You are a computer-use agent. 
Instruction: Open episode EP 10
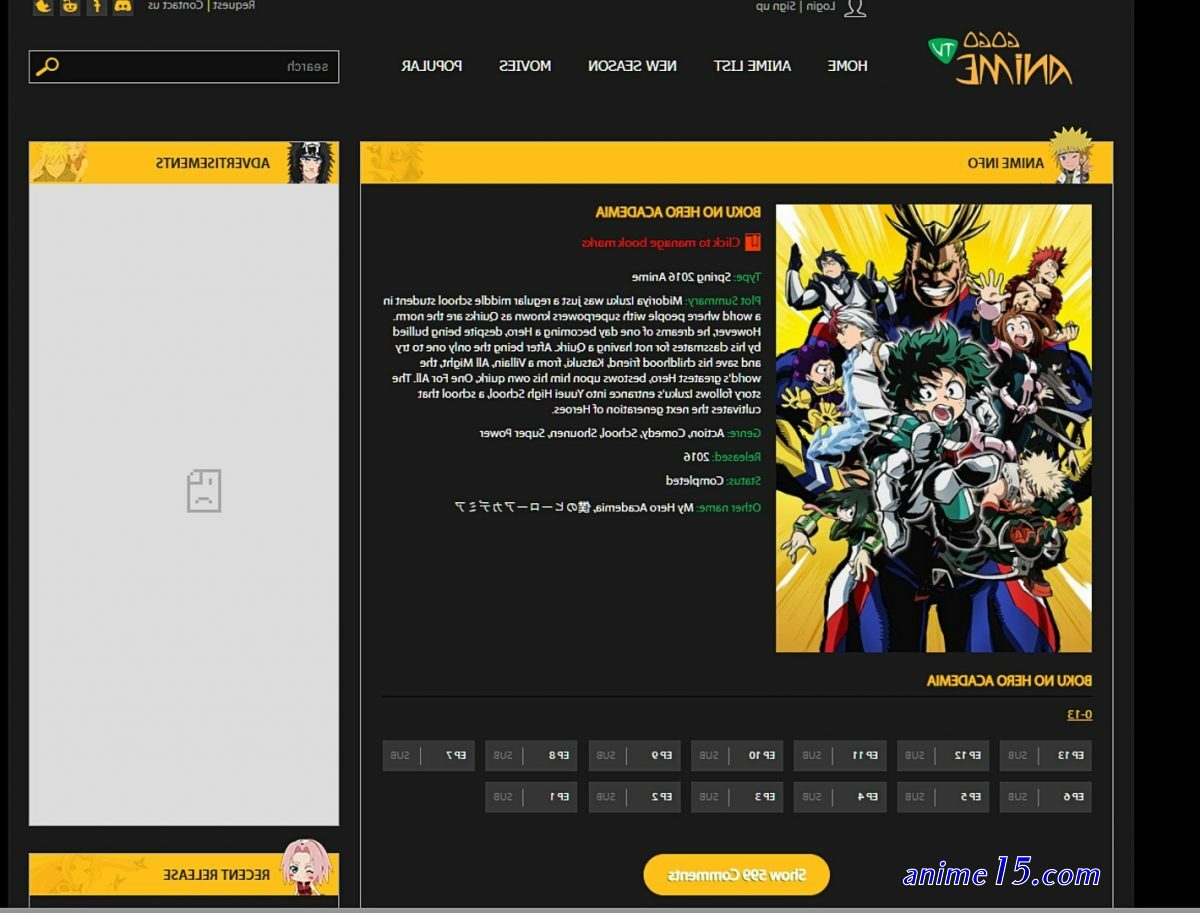click(x=737, y=755)
